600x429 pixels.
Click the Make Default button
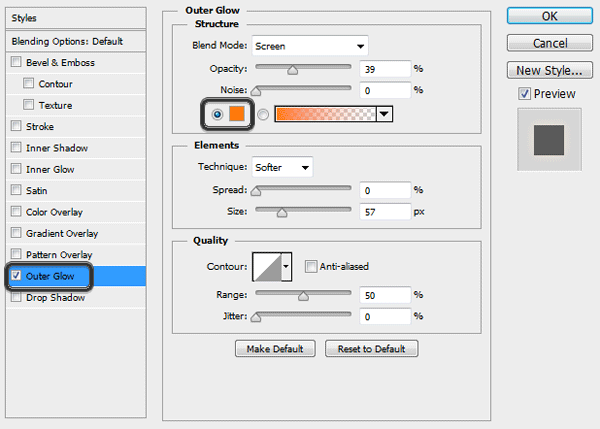coord(275,349)
